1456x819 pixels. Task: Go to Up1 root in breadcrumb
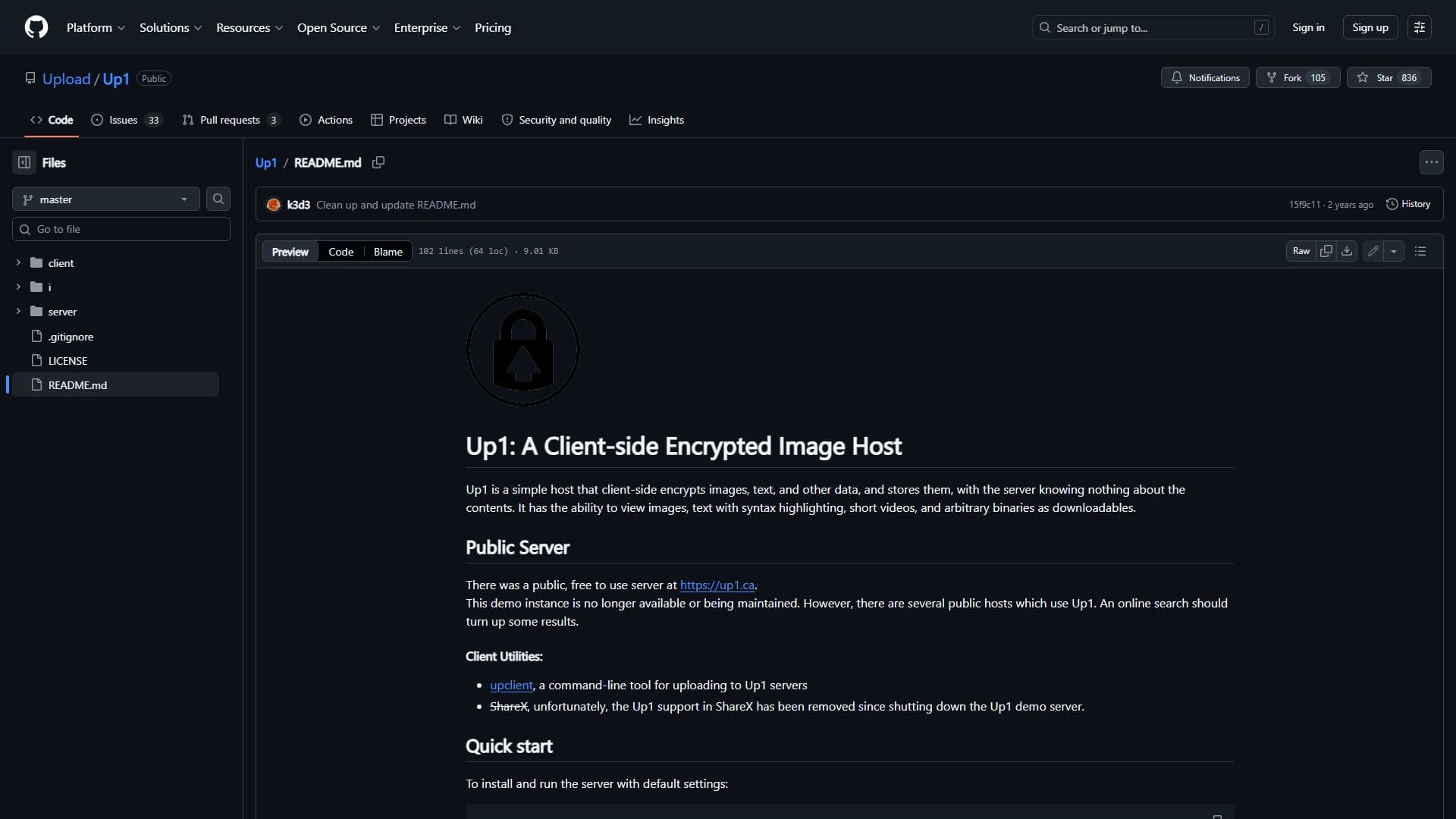tap(266, 162)
